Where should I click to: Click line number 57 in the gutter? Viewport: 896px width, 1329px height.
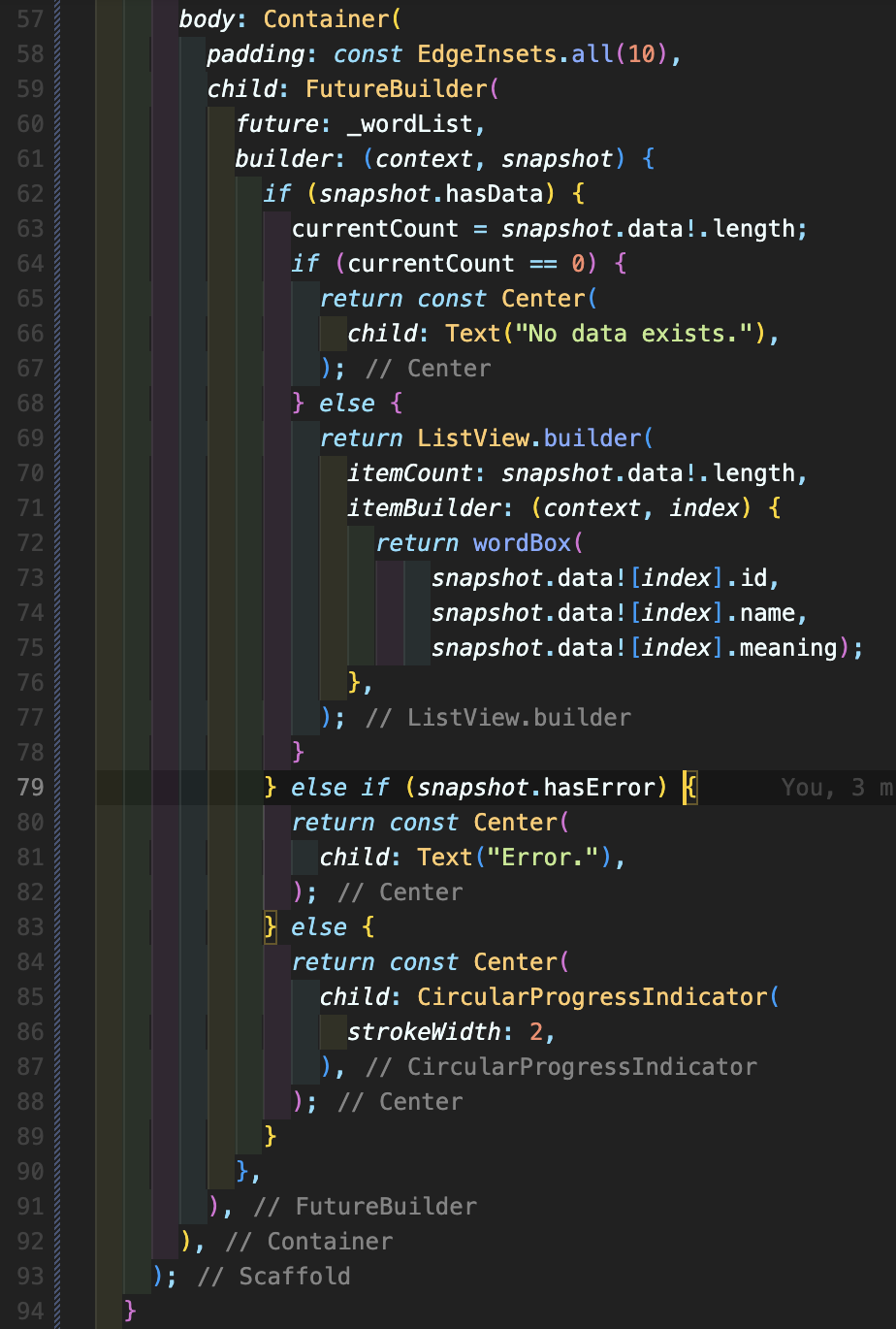pyautogui.click(x=30, y=18)
